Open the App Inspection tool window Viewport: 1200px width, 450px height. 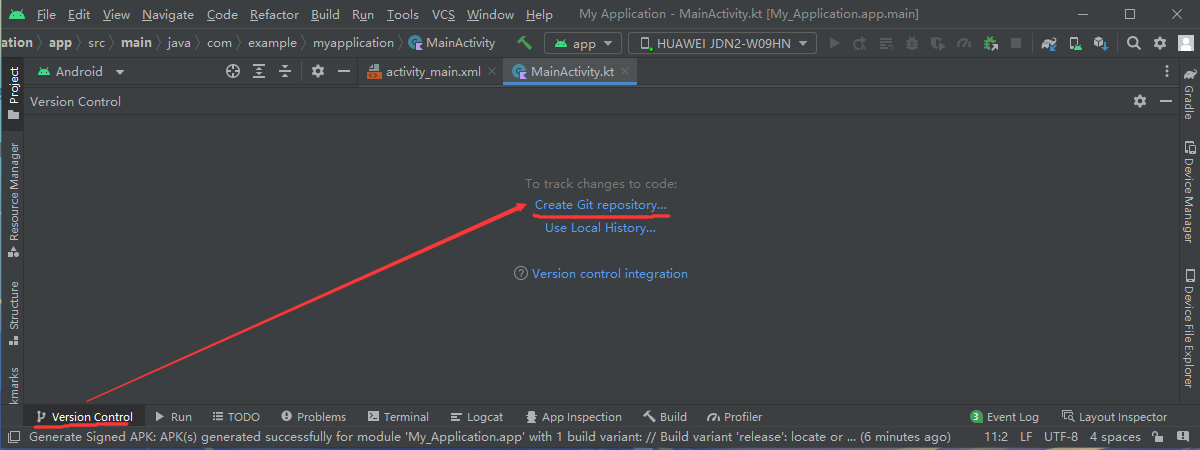[573, 417]
